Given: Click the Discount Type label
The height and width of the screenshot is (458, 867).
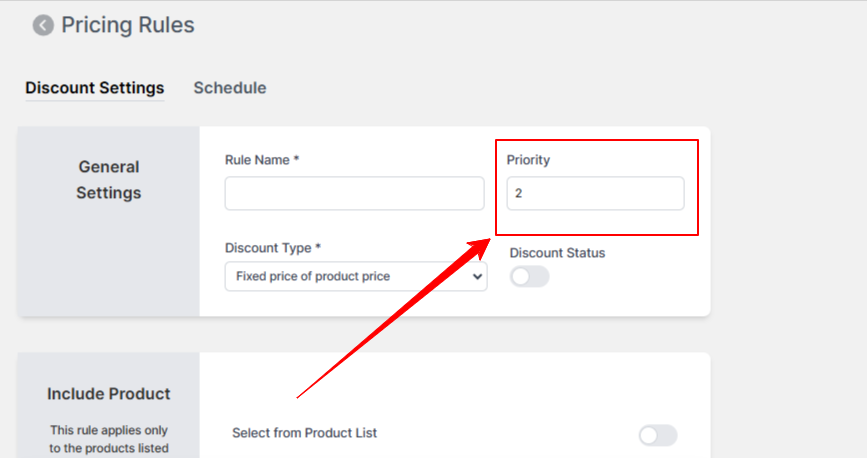Looking at the screenshot, I should (273, 248).
